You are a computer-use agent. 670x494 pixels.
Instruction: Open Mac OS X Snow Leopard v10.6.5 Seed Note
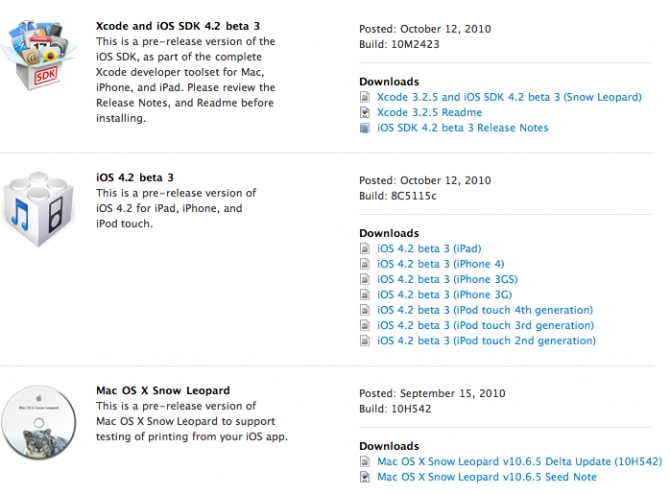(x=486, y=477)
